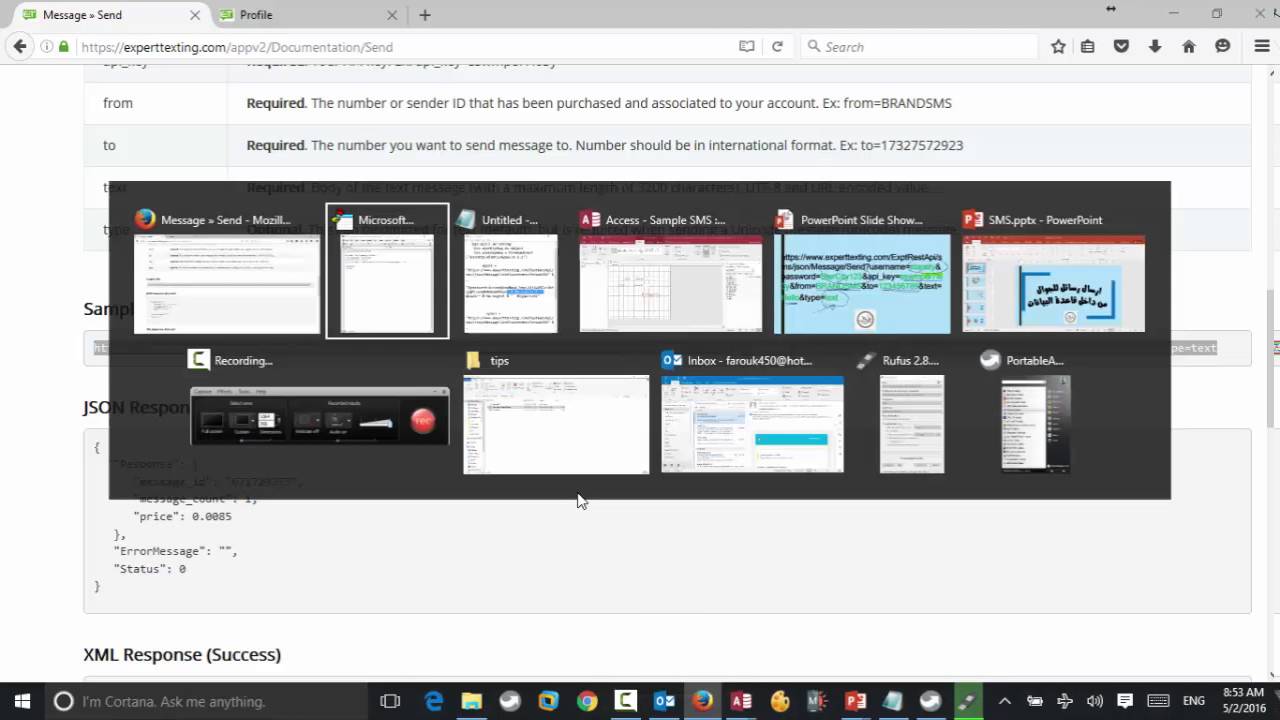Image resolution: width=1280 pixels, height=720 pixels.
Task: Show your bookmarks list icon
Action: (x=1087, y=47)
